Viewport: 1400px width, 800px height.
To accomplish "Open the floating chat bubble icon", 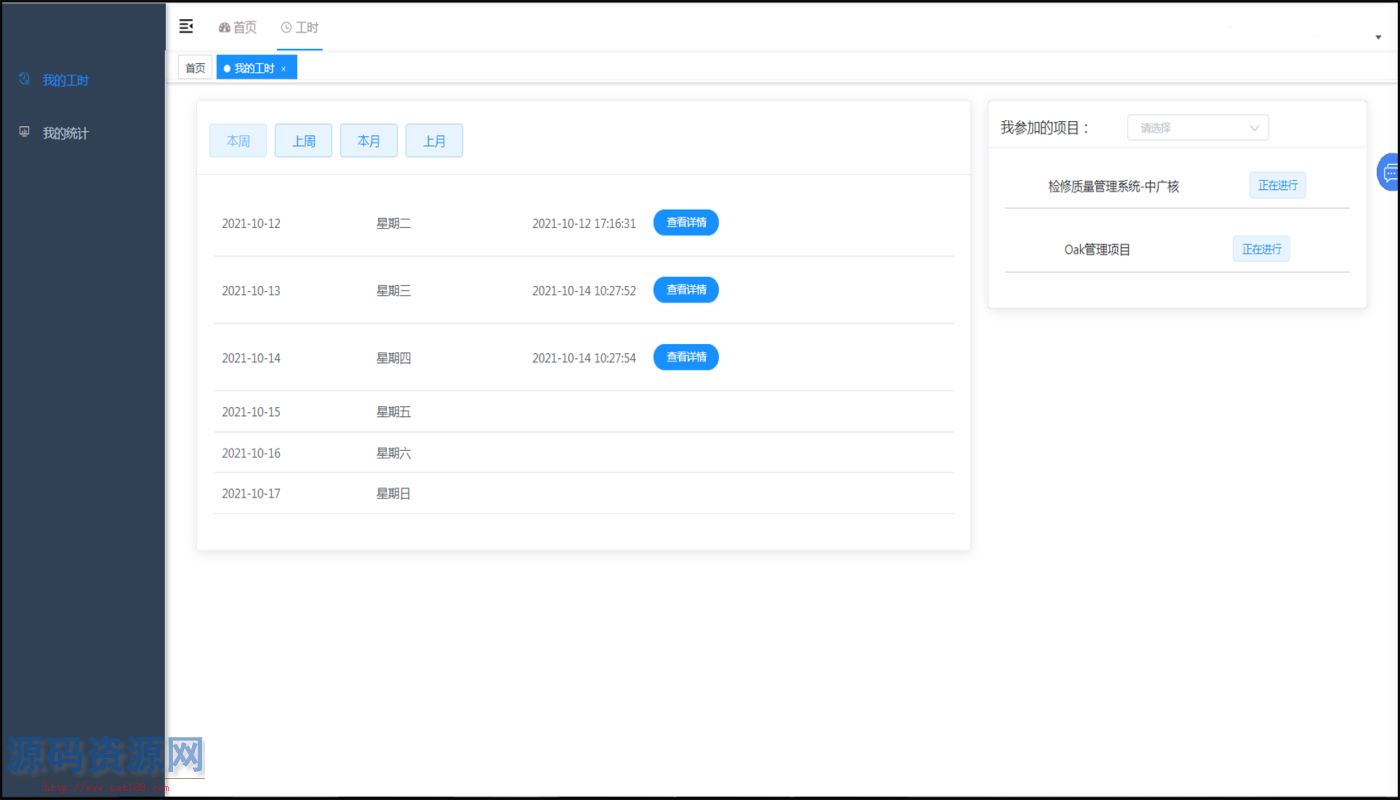I will [1389, 172].
